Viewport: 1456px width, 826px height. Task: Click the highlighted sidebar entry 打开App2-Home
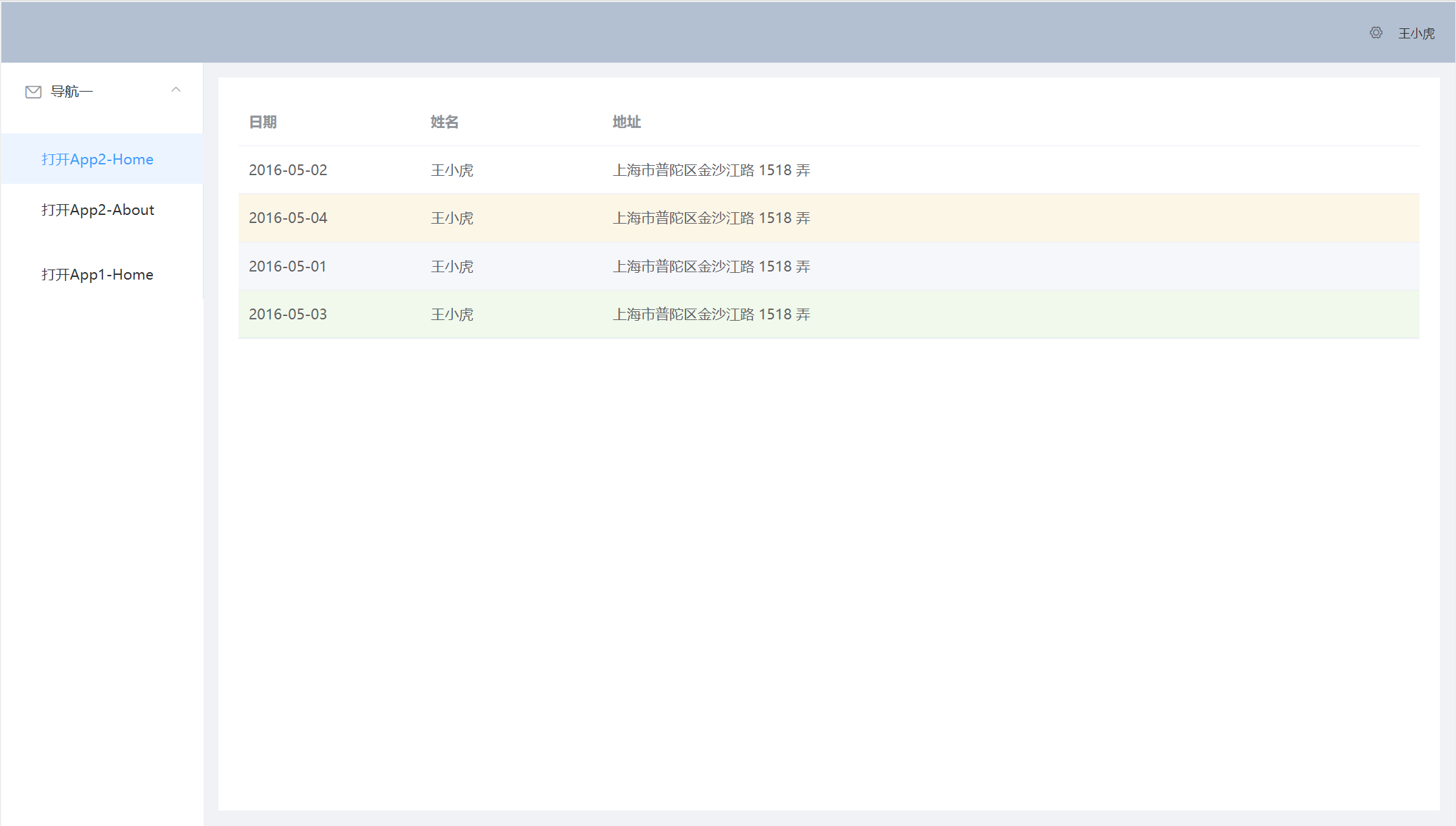coord(97,159)
